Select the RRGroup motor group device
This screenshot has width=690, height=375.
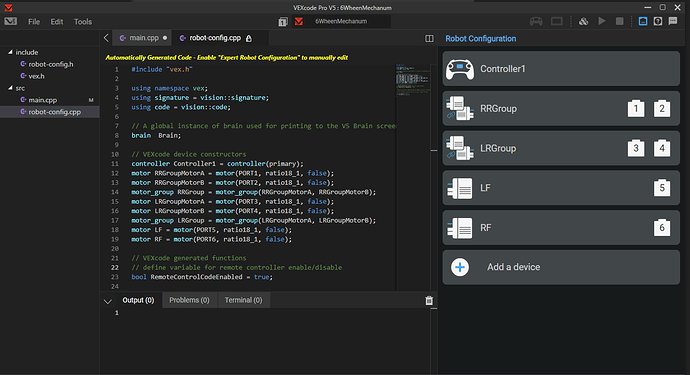point(561,109)
